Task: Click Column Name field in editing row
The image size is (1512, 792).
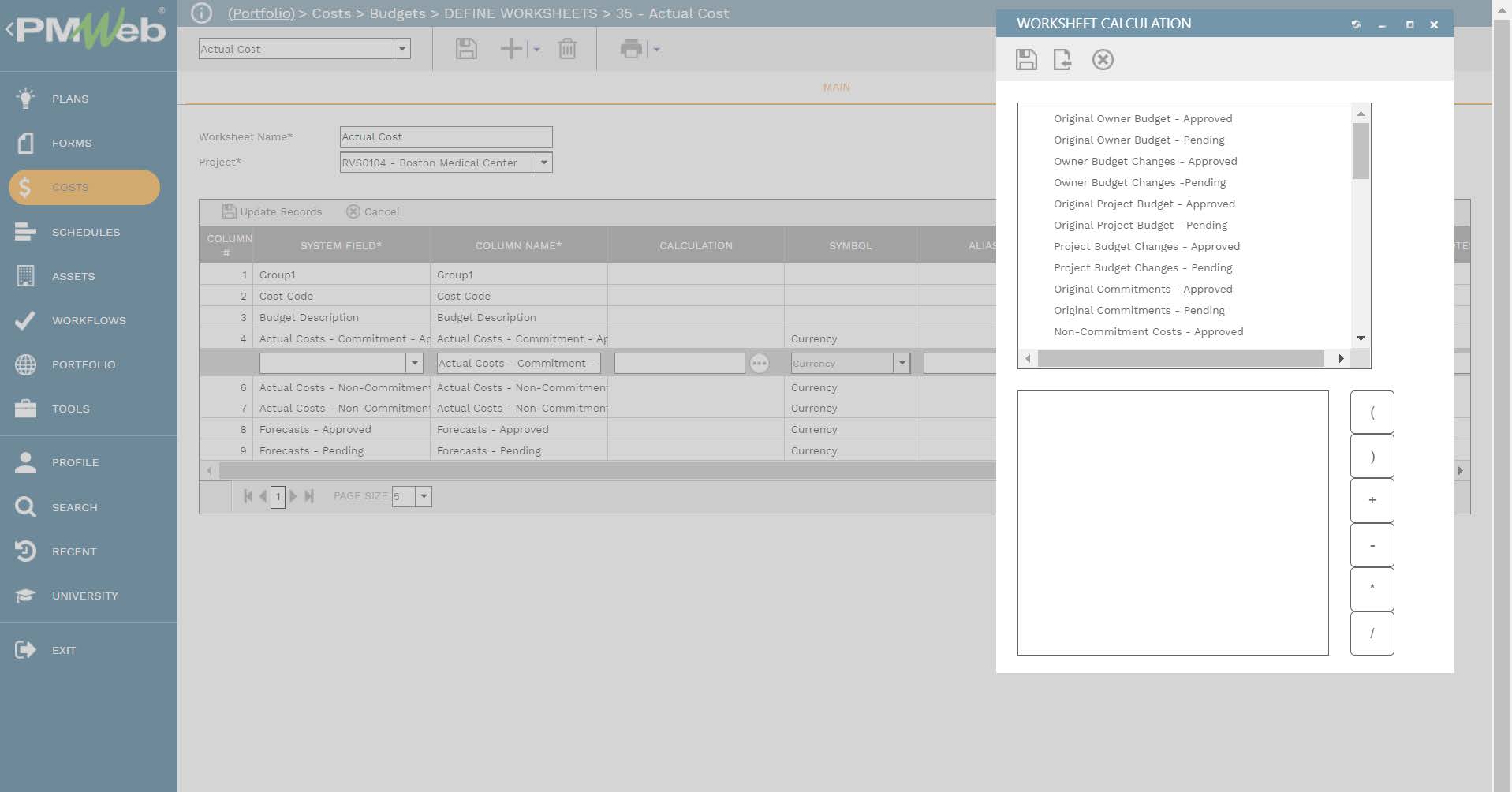Action: pos(518,364)
